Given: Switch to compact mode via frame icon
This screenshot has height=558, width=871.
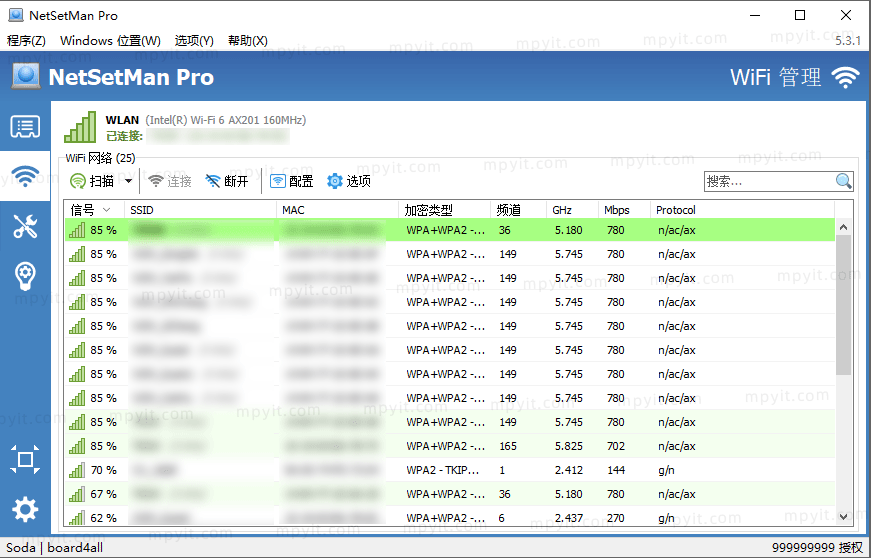Looking at the screenshot, I should (x=25, y=459).
